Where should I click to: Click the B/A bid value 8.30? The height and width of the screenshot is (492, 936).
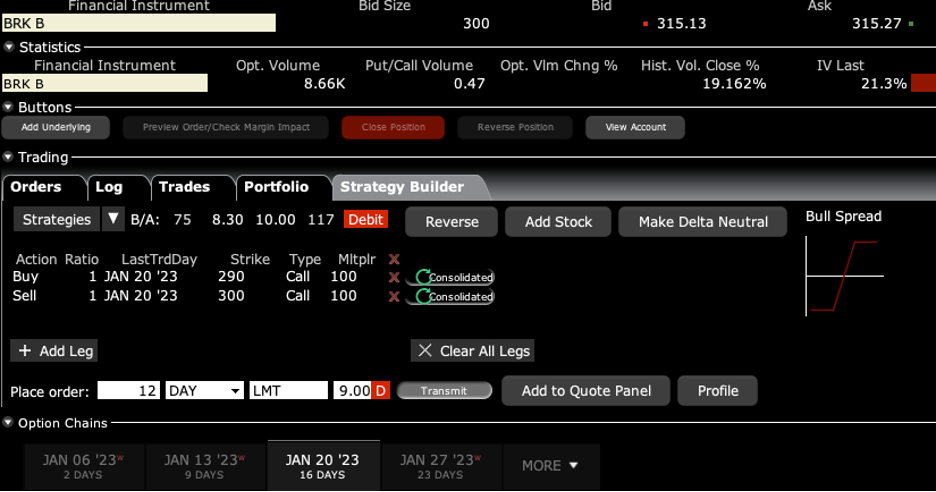(x=227, y=219)
